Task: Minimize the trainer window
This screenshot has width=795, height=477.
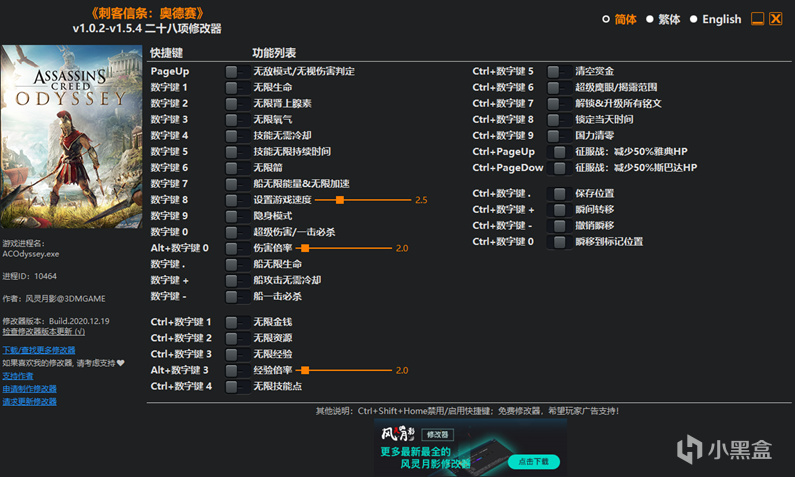Action: [x=757, y=19]
